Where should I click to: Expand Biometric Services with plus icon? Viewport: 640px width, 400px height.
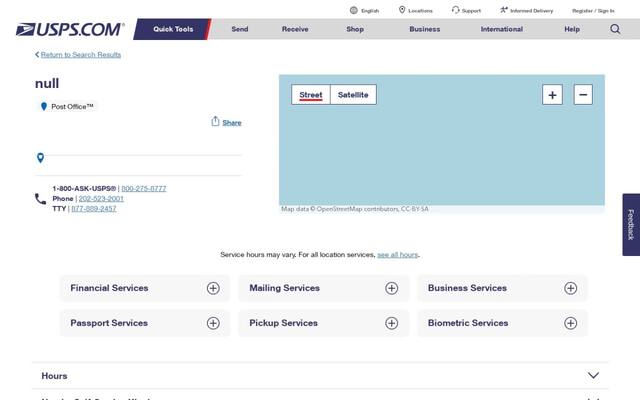pos(570,323)
